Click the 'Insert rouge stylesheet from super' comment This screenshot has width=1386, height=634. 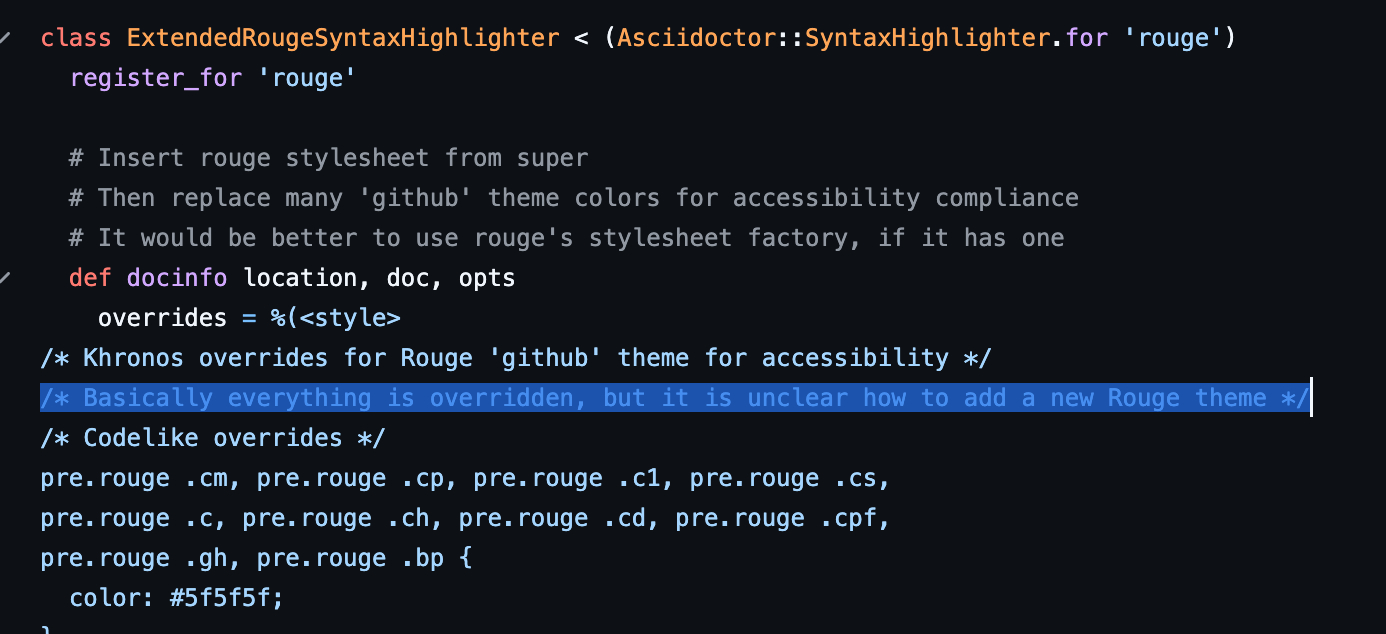[328, 158]
